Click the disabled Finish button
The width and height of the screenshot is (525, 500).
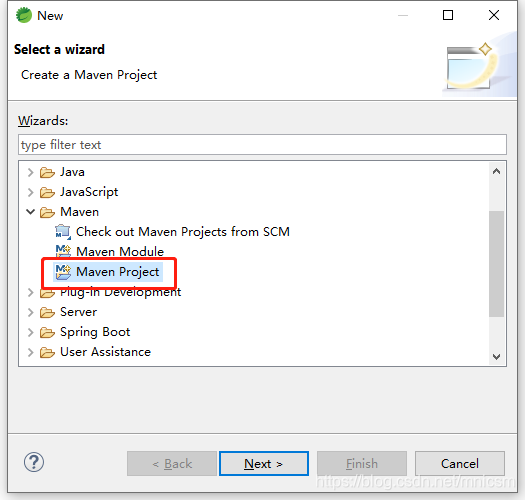click(362, 463)
